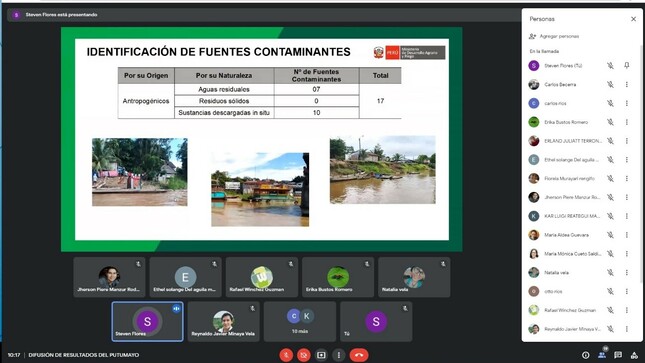This screenshot has width=645, height=363.
Task: Click Agregar personas link
Action: coord(555,36)
